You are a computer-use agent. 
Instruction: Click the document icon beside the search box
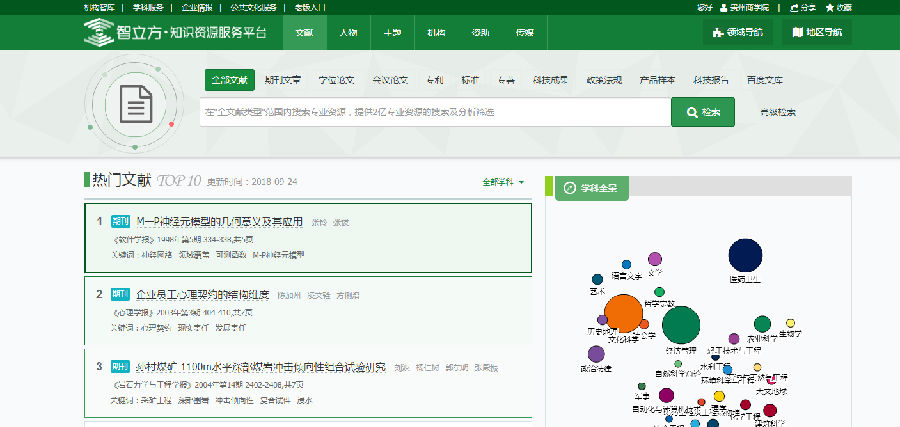point(136,104)
